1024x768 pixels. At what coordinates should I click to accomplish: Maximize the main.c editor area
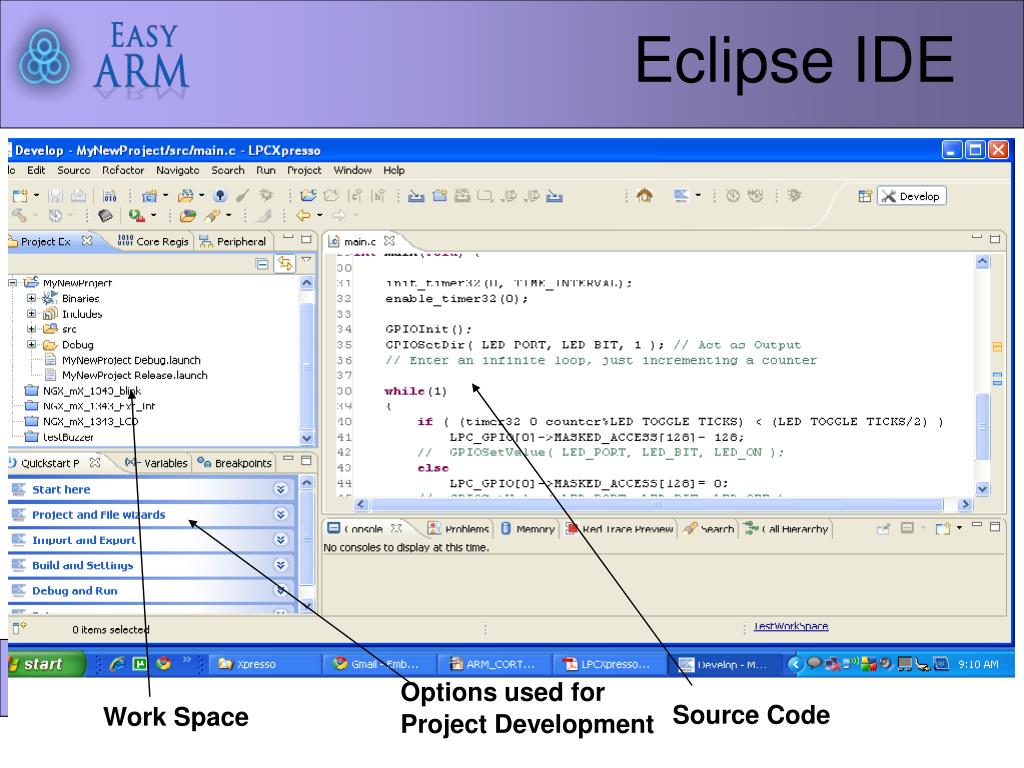(x=995, y=238)
